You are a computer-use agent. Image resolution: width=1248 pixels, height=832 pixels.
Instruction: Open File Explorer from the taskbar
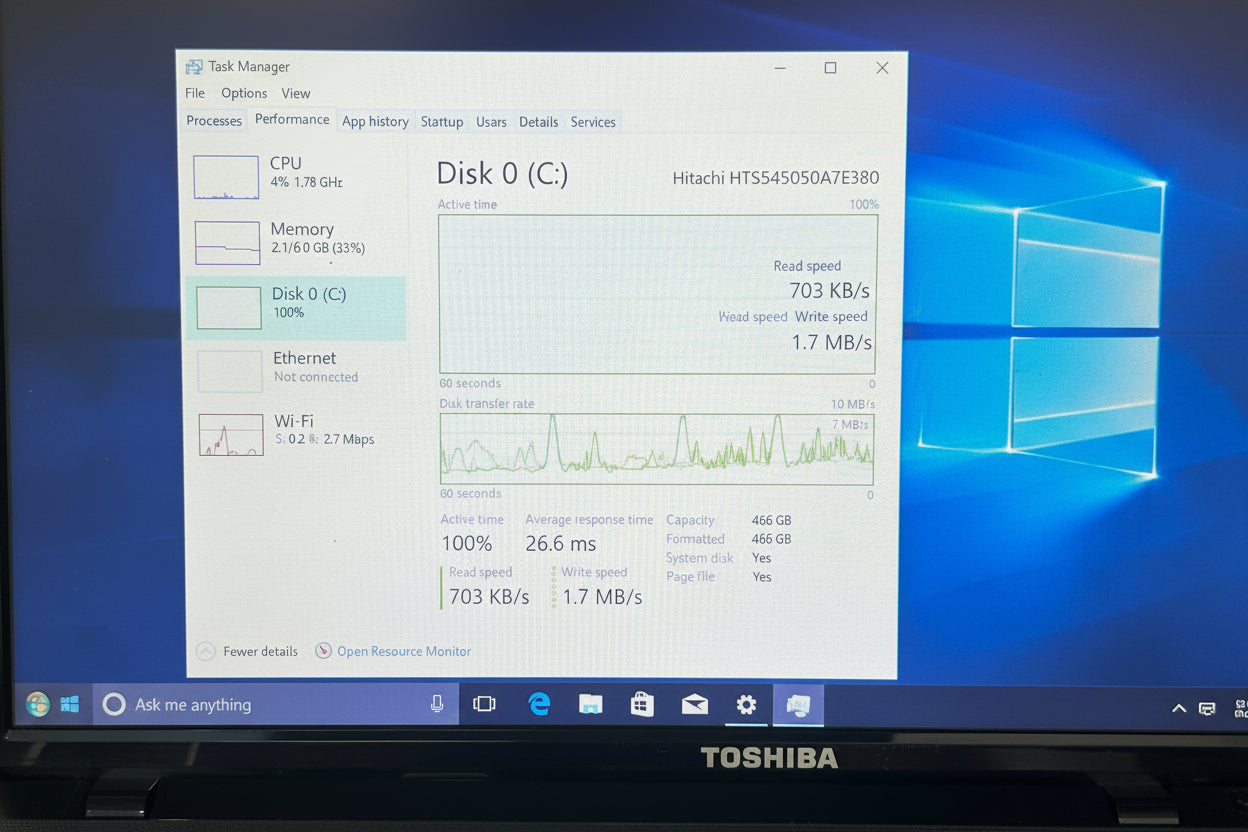[591, 704]
